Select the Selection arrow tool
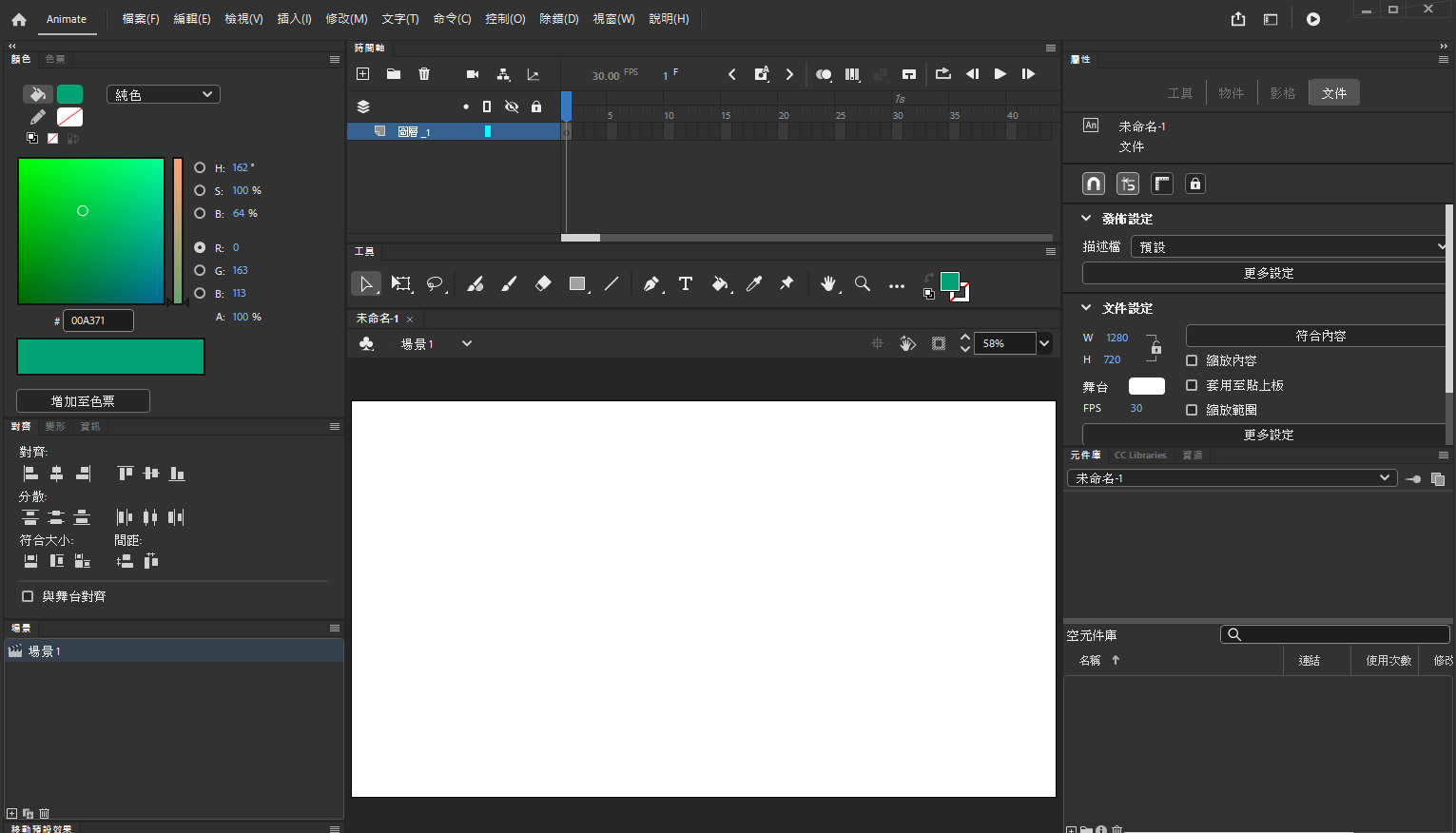 click(366, 283)
